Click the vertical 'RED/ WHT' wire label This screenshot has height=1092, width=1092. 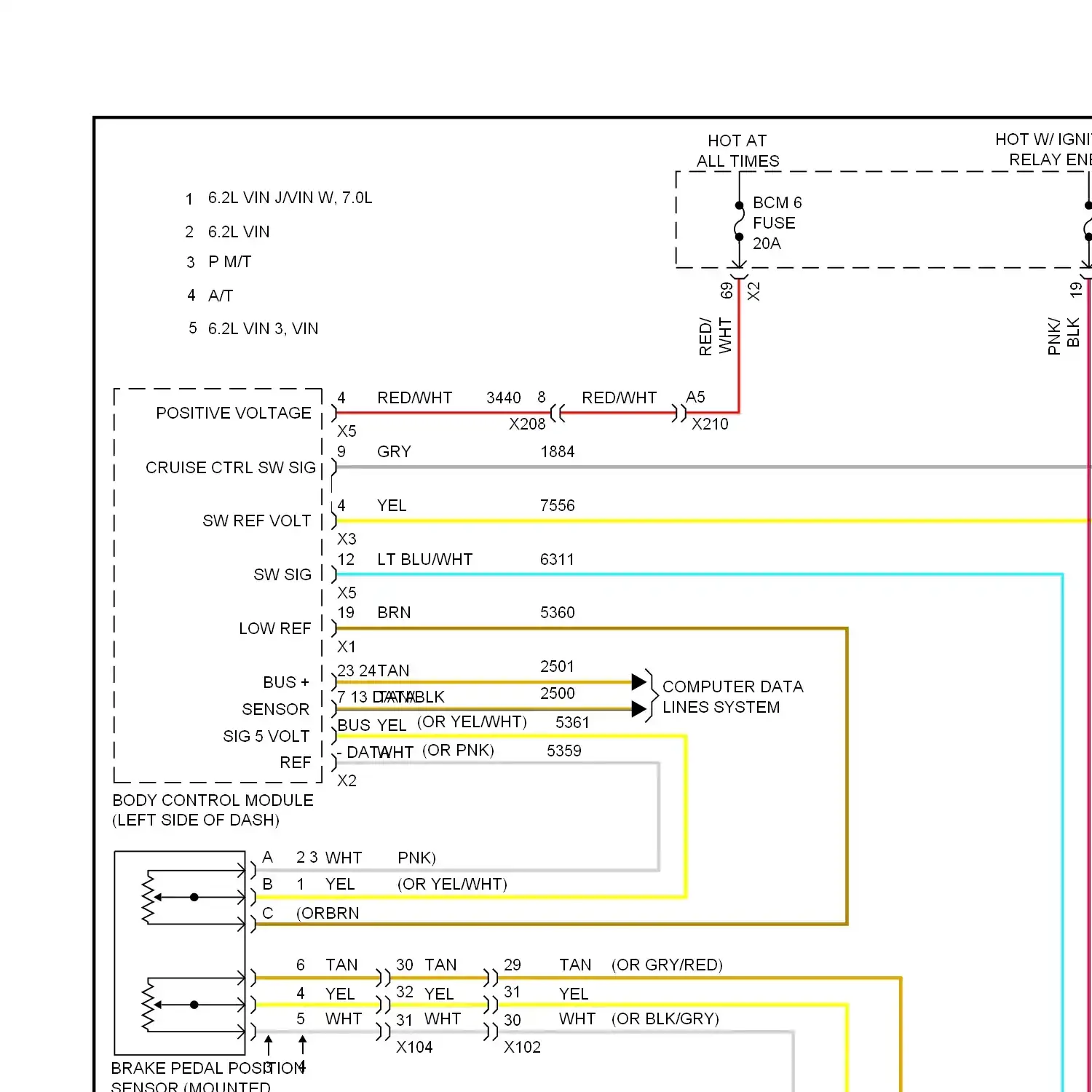point(715,336)
